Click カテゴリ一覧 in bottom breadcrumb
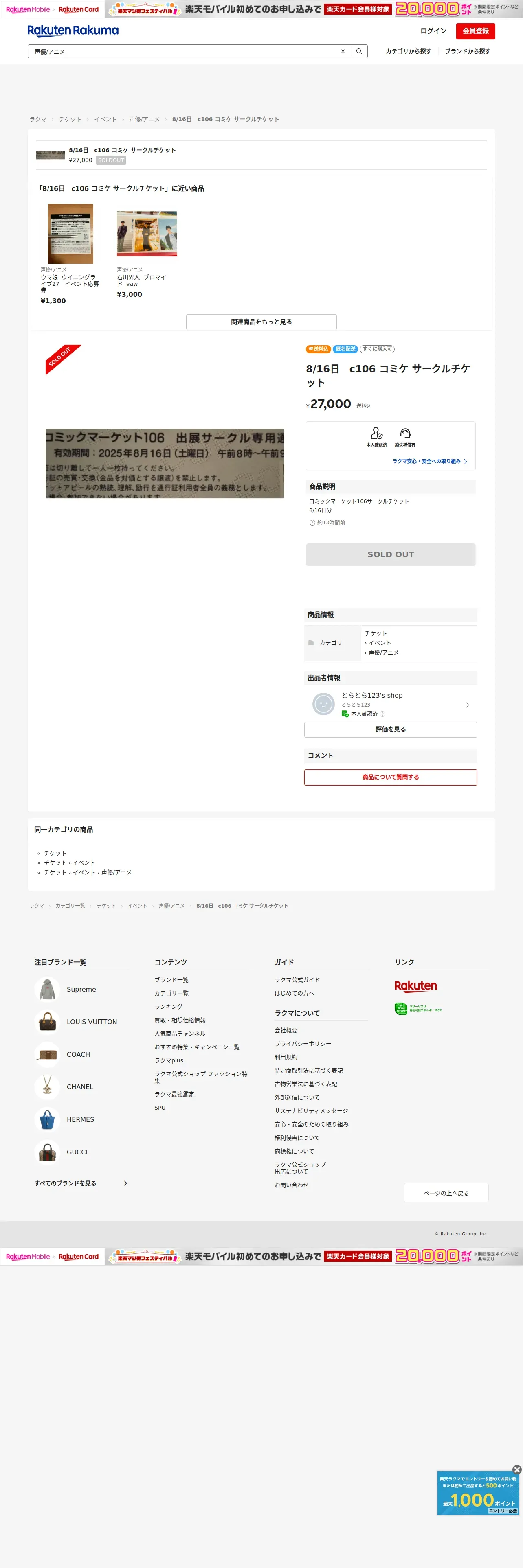Viewport: 523px width, 1568px height. (x=70, y=906)
